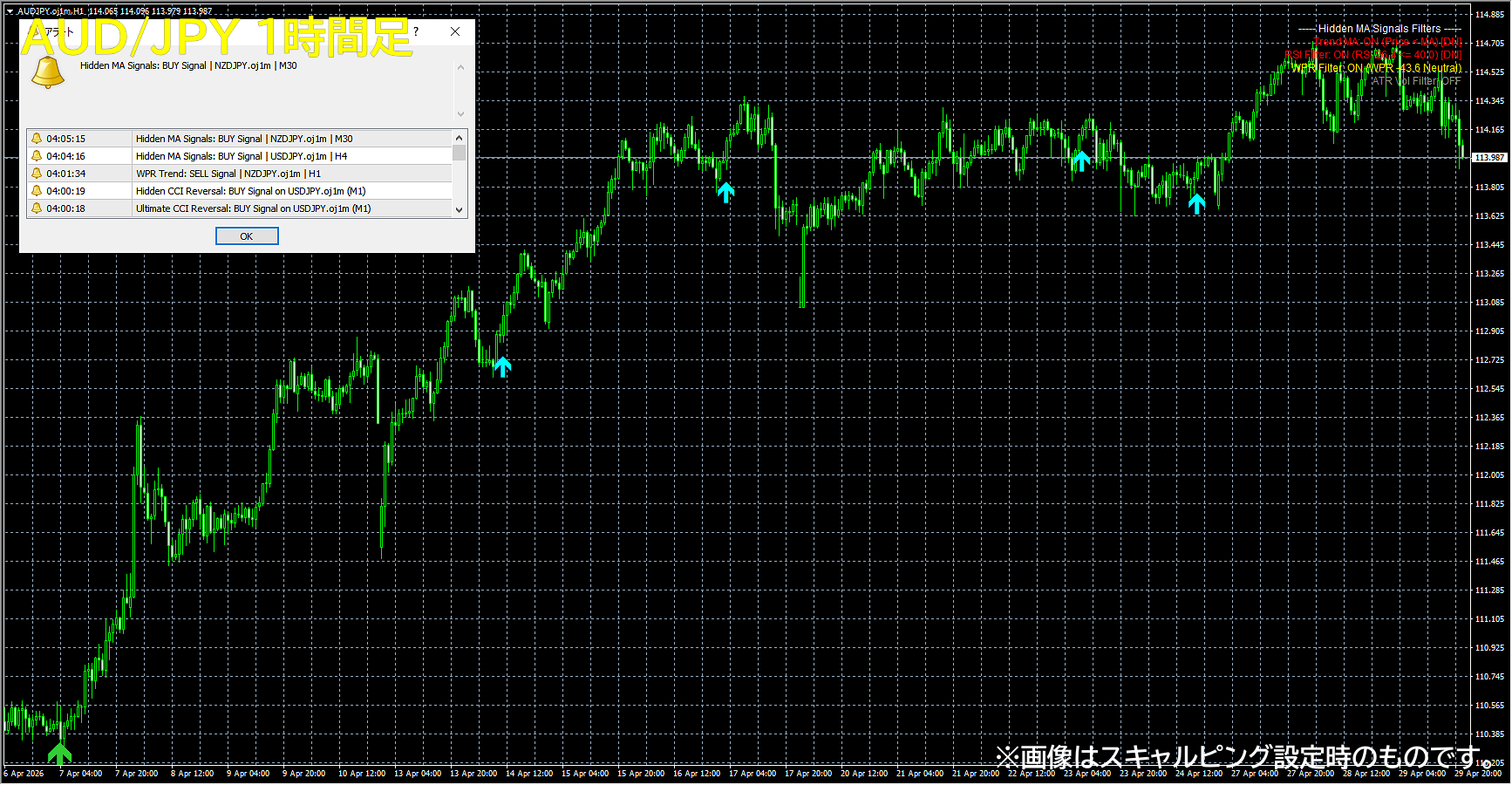Image resolution: width=1512 pixels, height=785 pixels.
Task: Click the bell icon in the 04:00:18 row
Action: click(37, 208)
